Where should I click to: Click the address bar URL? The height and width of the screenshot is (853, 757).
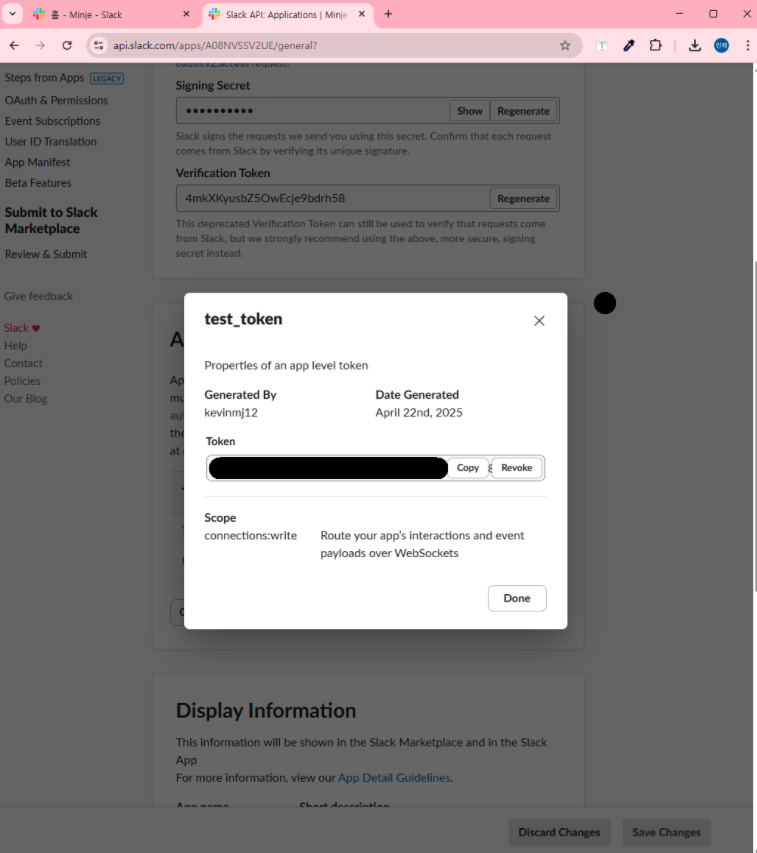(x=215, y=46)
